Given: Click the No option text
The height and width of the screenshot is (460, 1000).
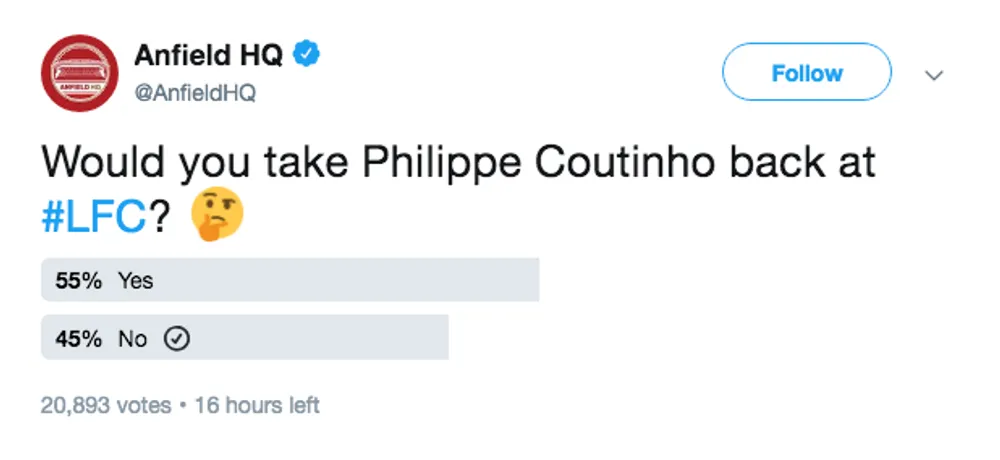Looking at the screenshot, I should pyautogui.click(x=133, y=339).
